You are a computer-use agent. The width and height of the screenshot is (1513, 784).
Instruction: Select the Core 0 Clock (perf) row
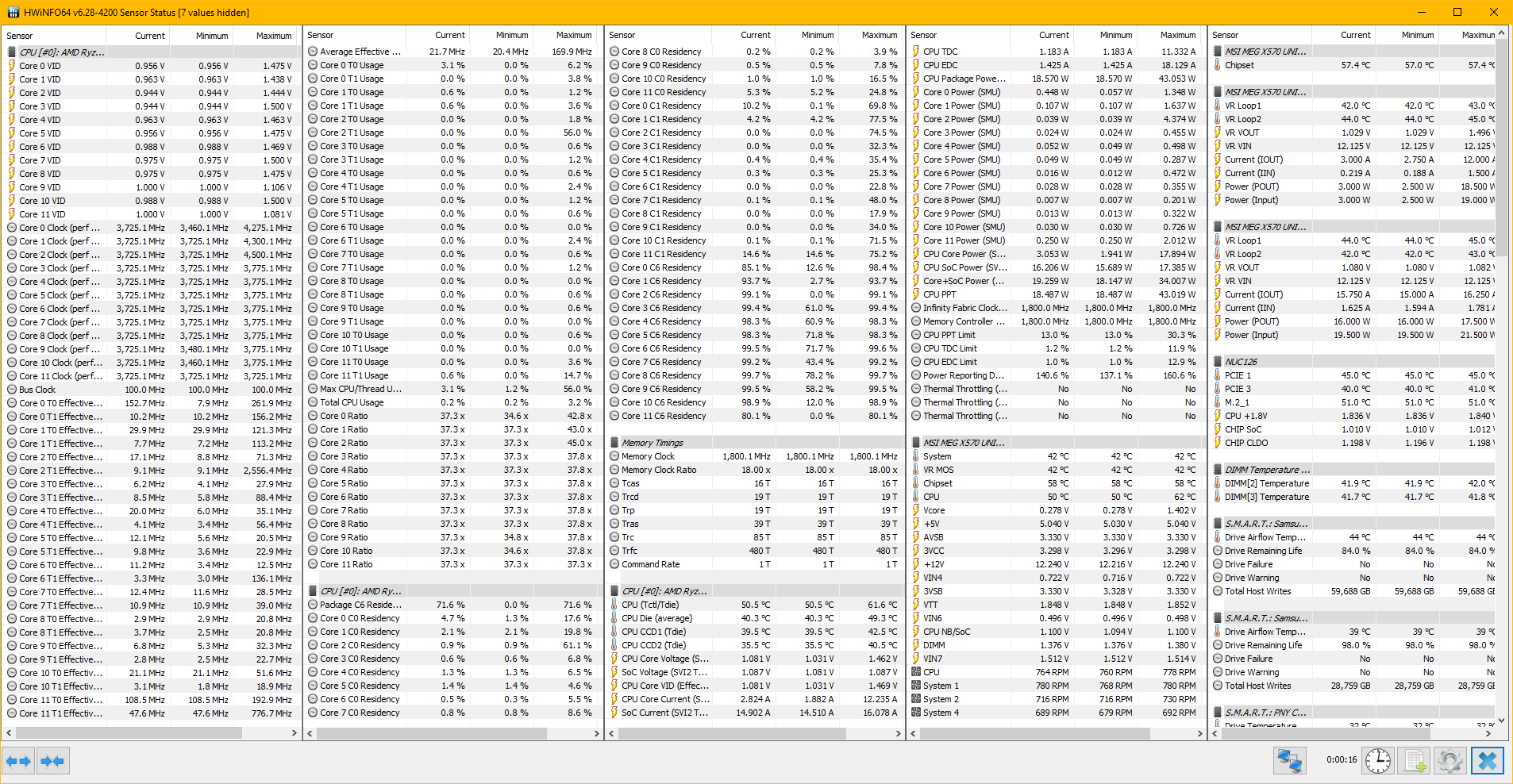151,228
